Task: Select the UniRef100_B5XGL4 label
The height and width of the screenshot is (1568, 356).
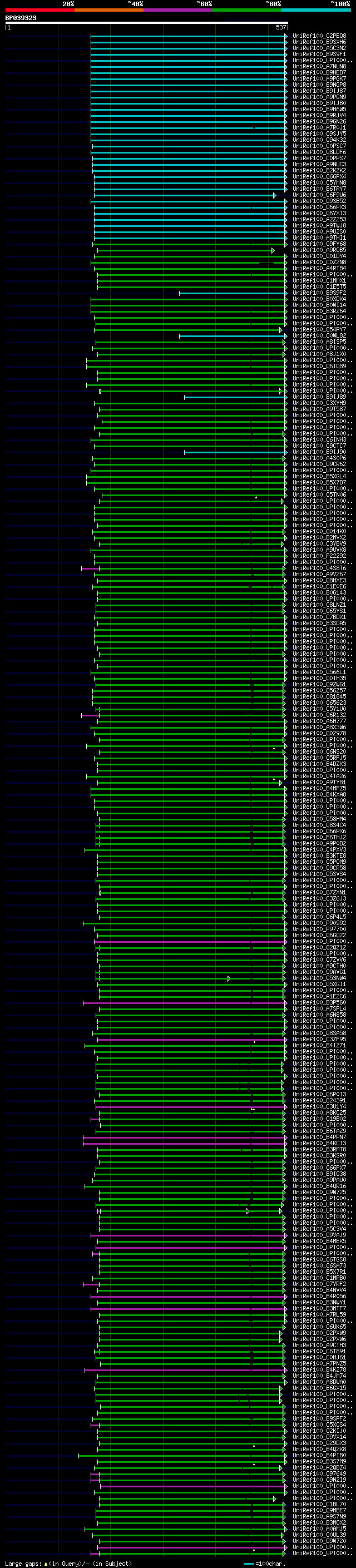Action: (319, 477)
